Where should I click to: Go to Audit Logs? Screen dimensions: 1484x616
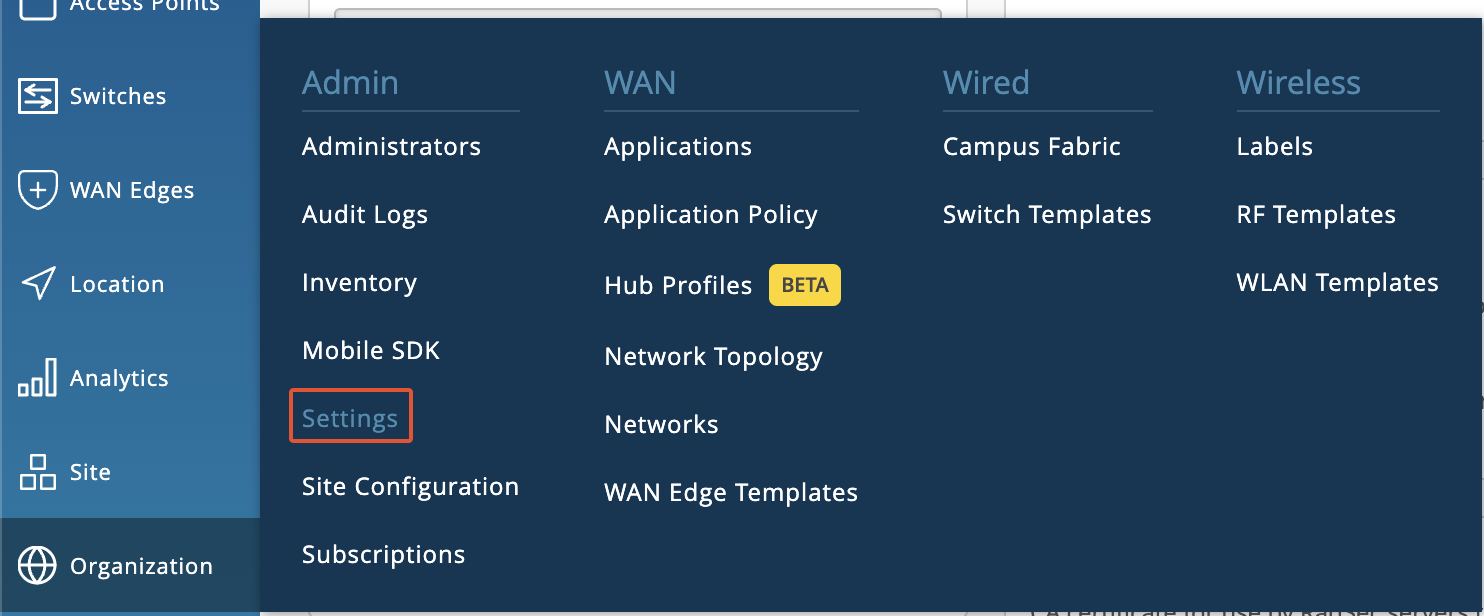click(365, 215)
